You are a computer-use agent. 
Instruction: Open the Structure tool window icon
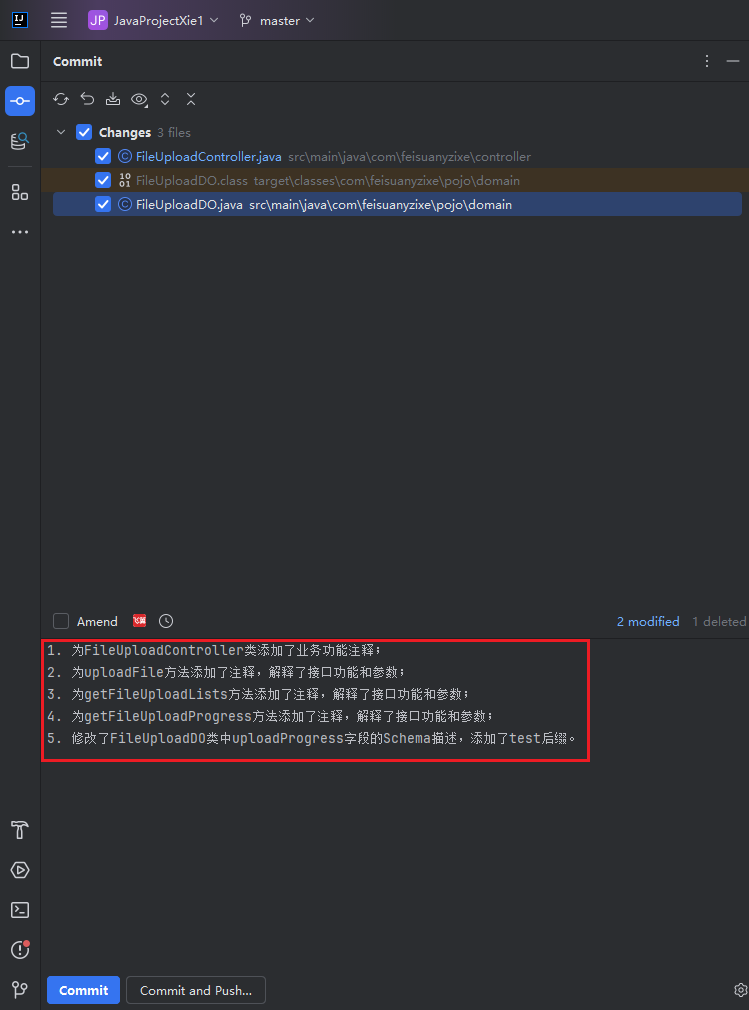20,192
